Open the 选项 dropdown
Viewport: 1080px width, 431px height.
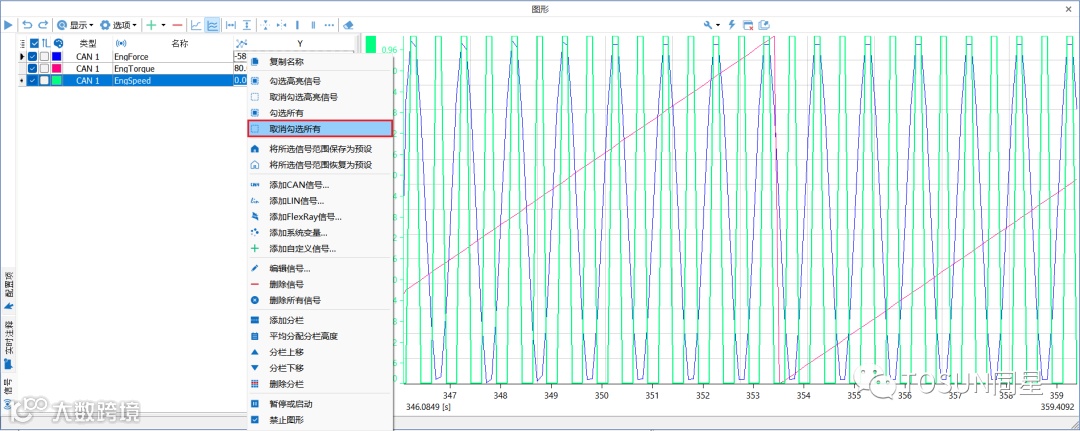click(118, 25)
